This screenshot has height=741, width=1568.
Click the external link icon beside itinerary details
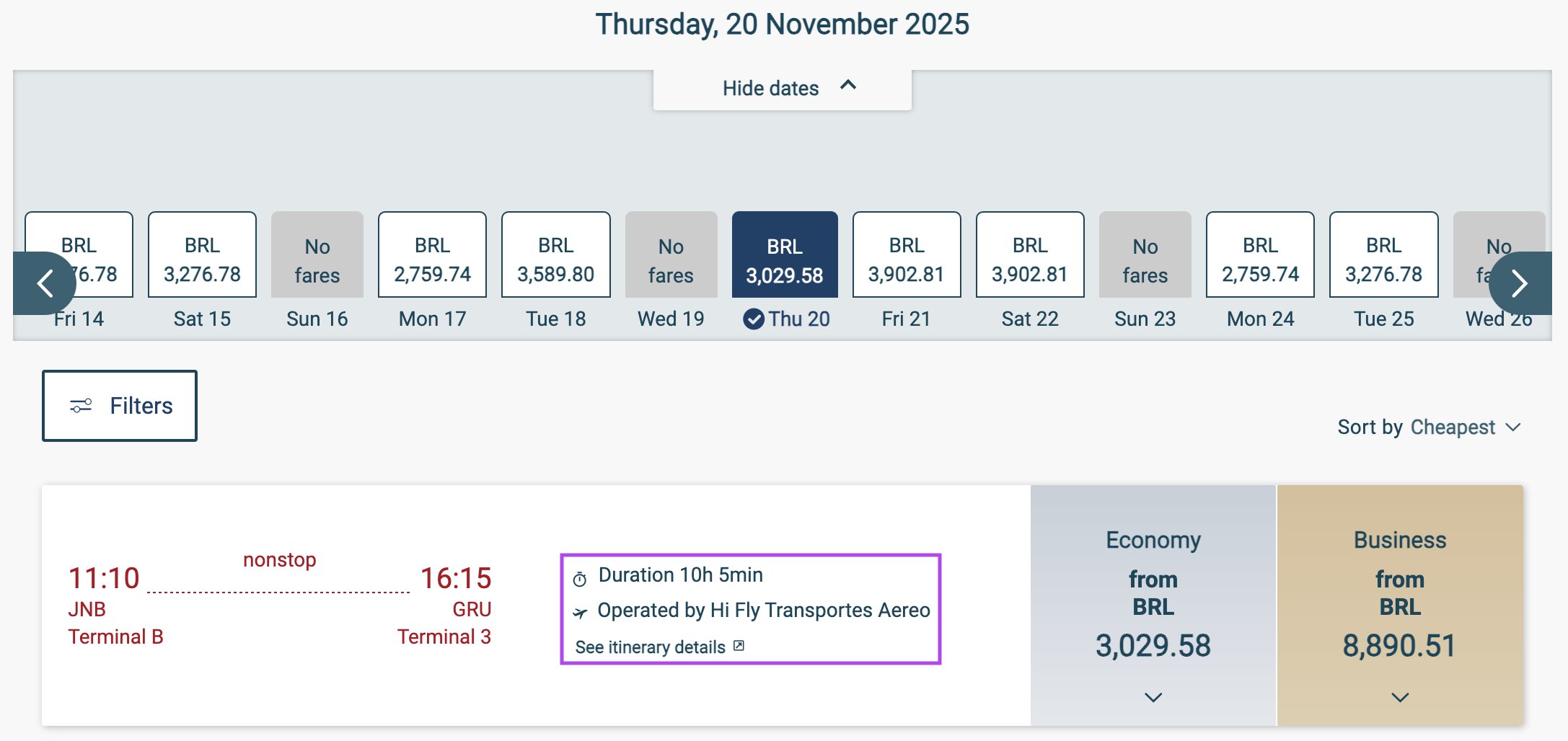739,646
